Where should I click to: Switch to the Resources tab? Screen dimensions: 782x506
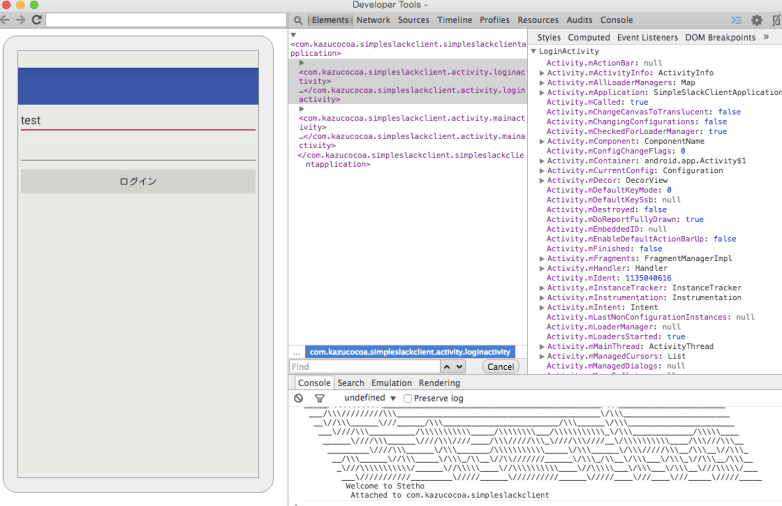538,20
